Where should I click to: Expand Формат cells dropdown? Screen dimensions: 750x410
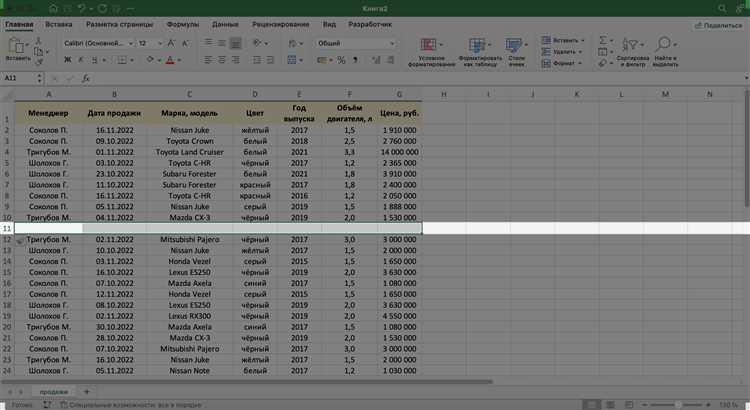(x=580, y=63)
